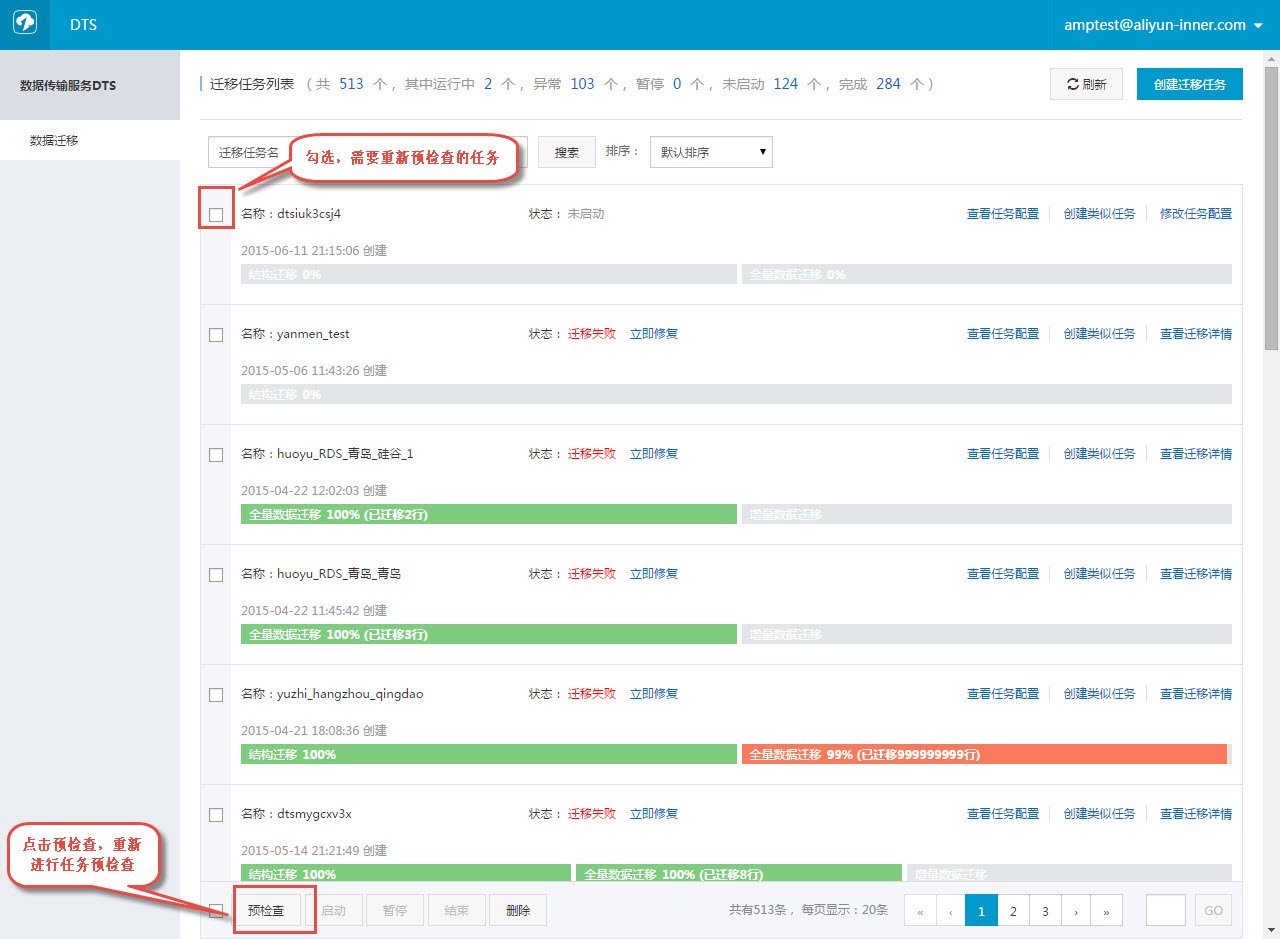Click the 迁移失败 status of yanmen_test

pos(592,334)
